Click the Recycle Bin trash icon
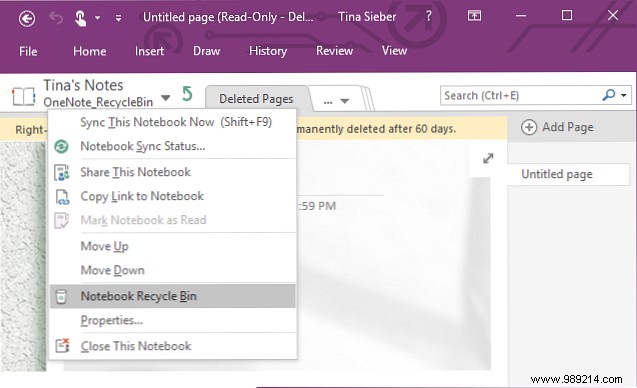The height and width of the screenshot is (388, 637). (61, 297)
